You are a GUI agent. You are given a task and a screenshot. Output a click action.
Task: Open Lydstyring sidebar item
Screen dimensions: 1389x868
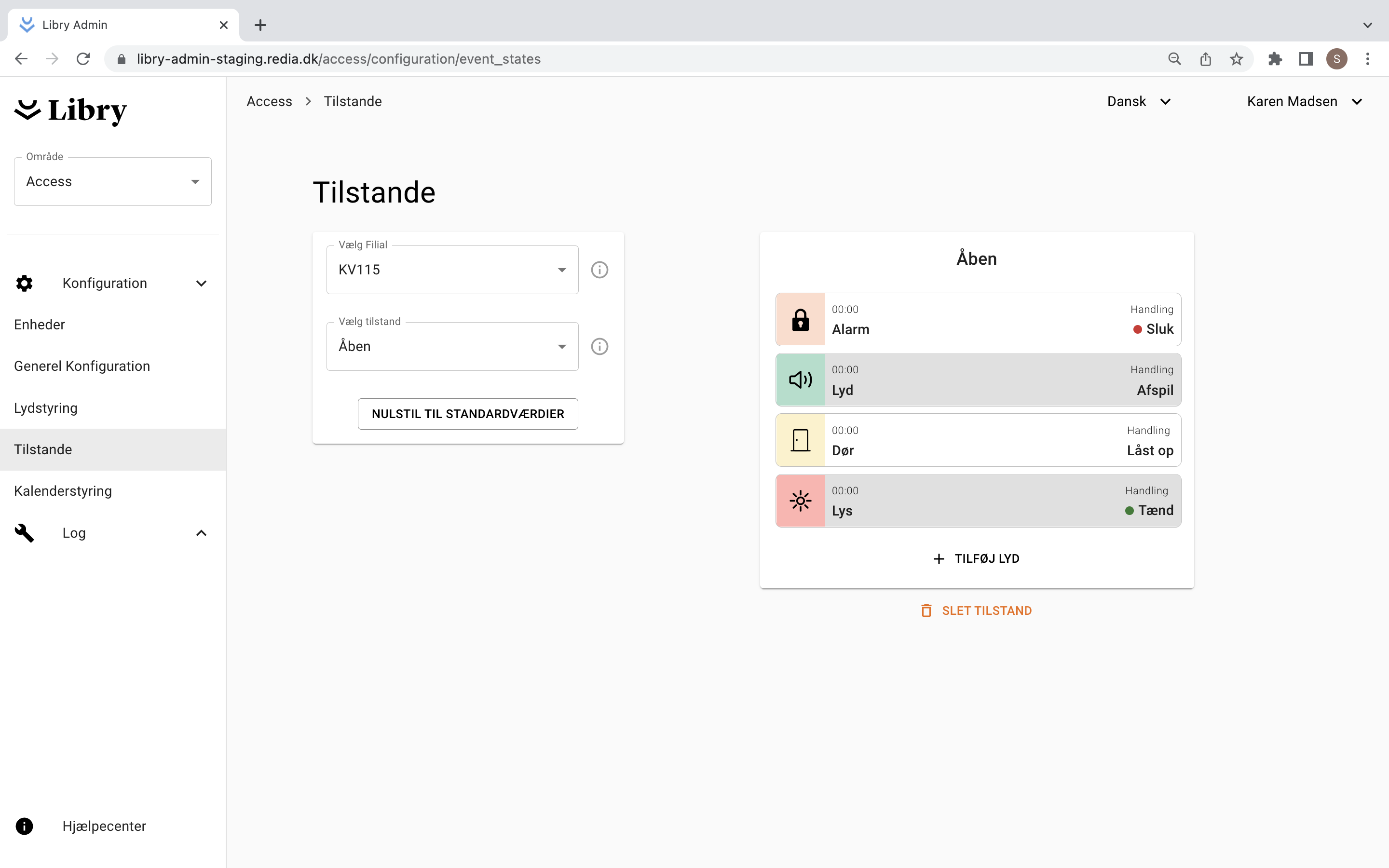pos(46,407)
